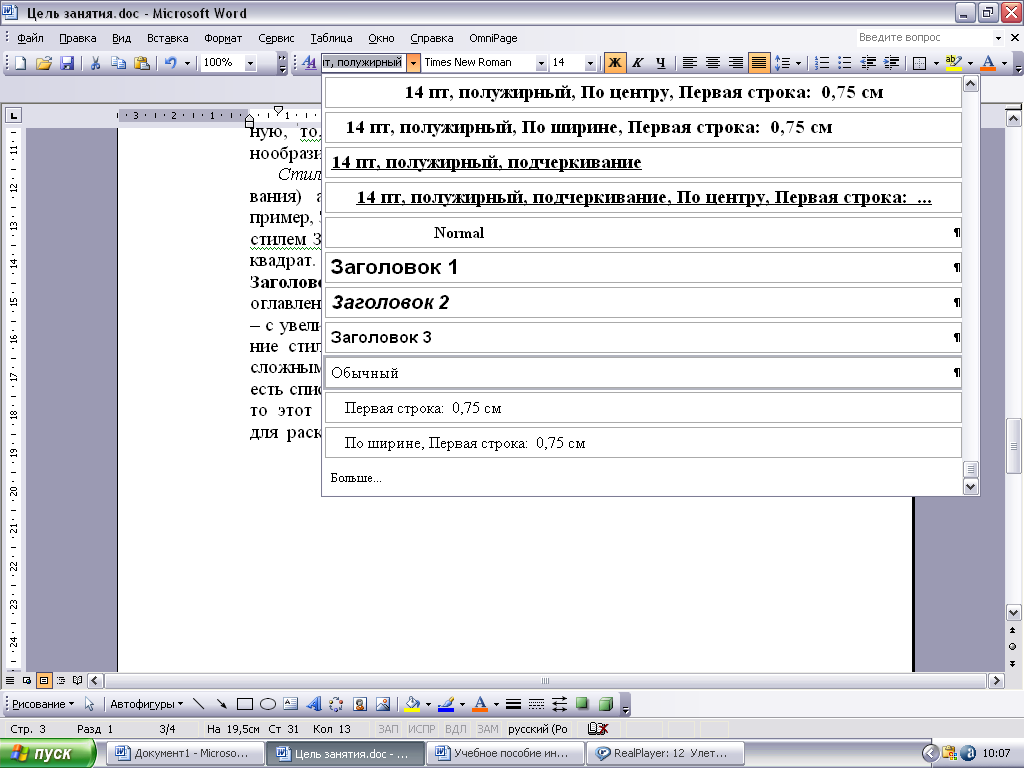Open highlight color dropdown arrow
This screenshot has width=1024, height=768.
coord(970,63)
